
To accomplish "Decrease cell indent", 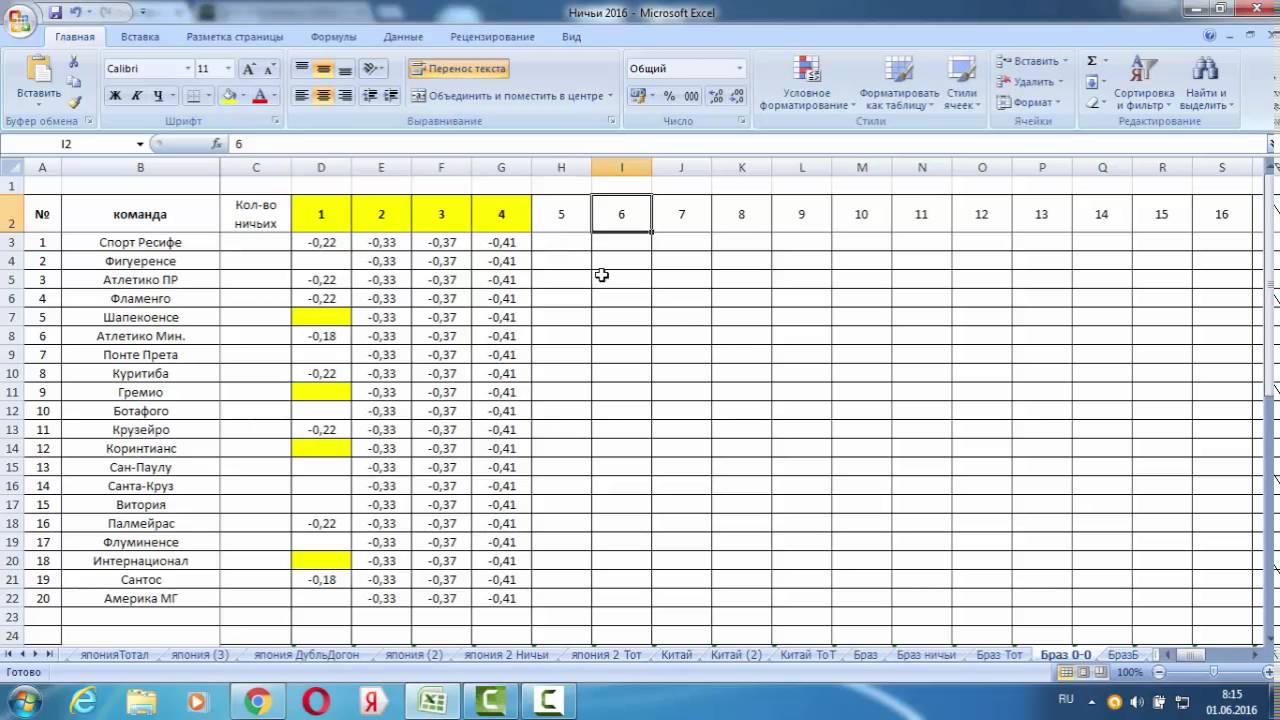I will coord(370,96).
